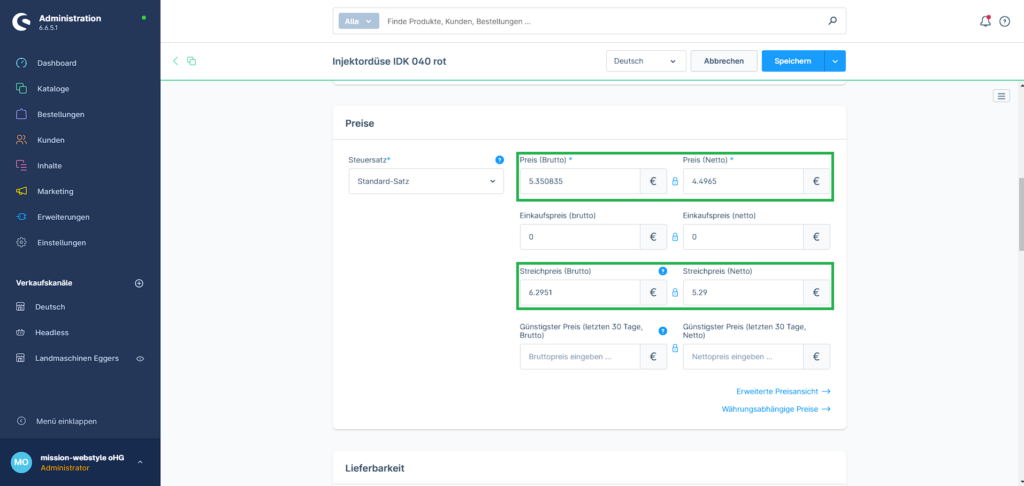This screenshot has height=486, width=1024.
Task: Open the Deutsch language selector
Action: (645, 61)
